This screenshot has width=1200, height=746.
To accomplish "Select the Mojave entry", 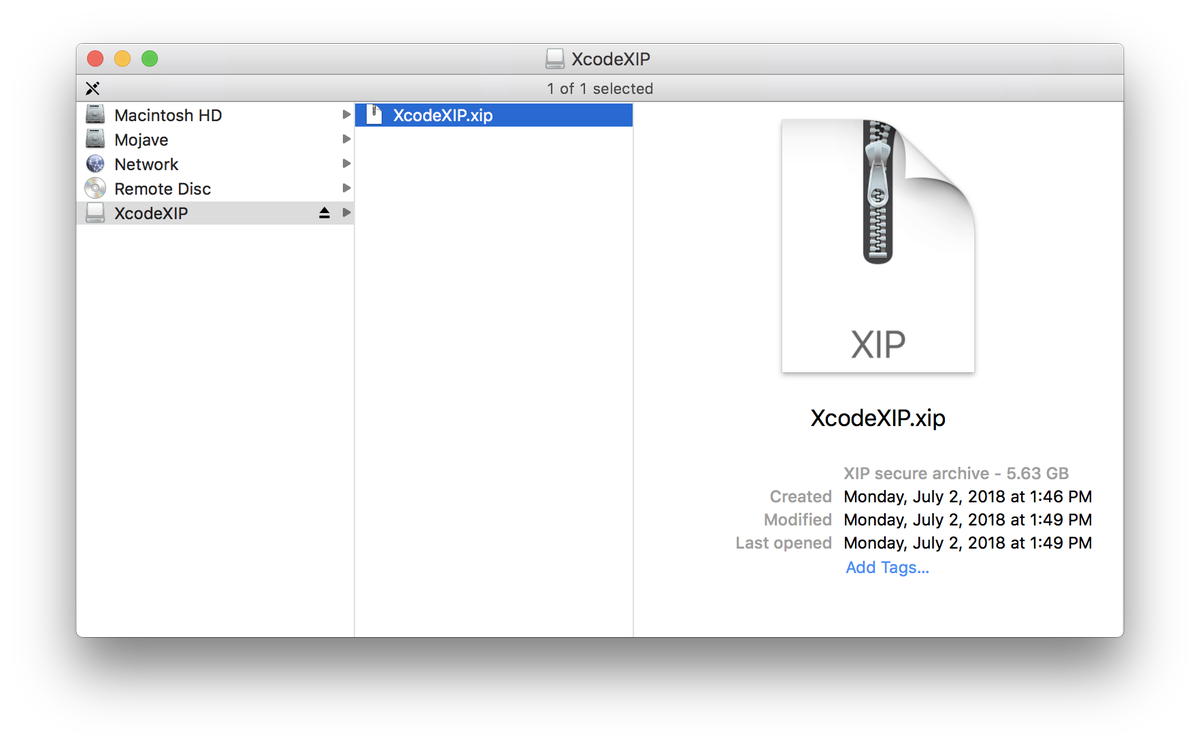I will coord(215,140).
